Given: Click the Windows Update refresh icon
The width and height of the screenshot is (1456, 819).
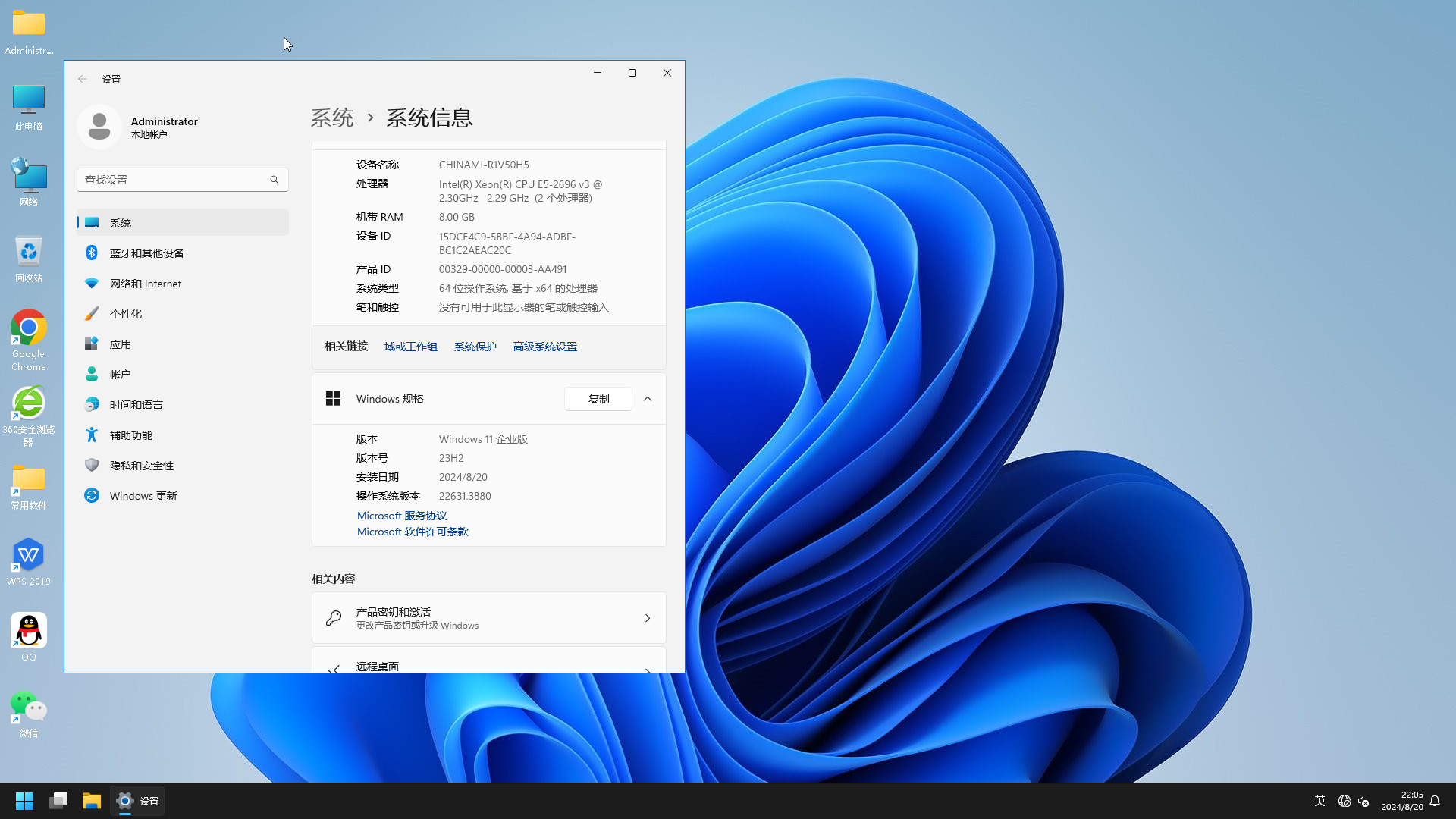Looking at the screenshot, I should tap(92, 495).
